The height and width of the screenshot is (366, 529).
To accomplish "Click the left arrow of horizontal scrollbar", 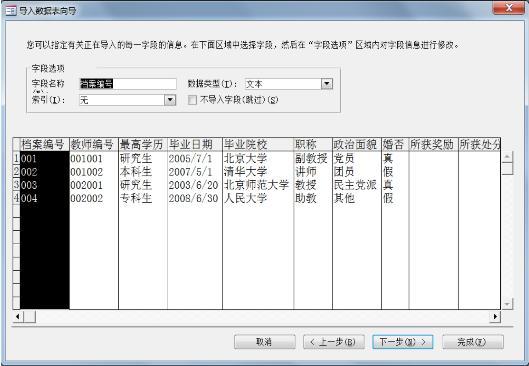I will 18,316.
